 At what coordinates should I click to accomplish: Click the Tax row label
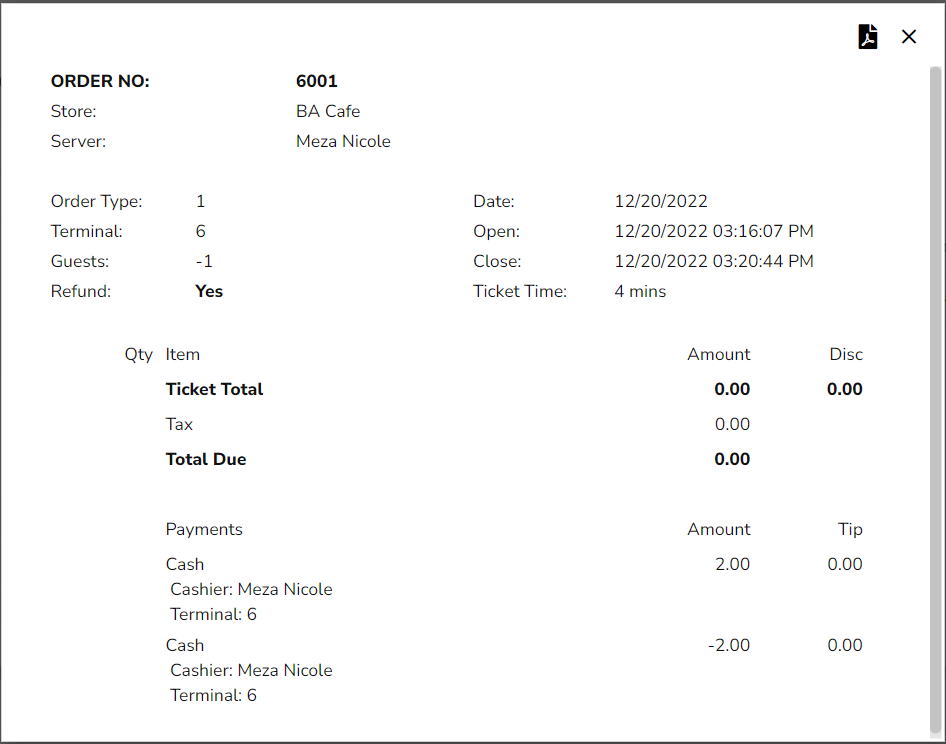click(179, 424)
